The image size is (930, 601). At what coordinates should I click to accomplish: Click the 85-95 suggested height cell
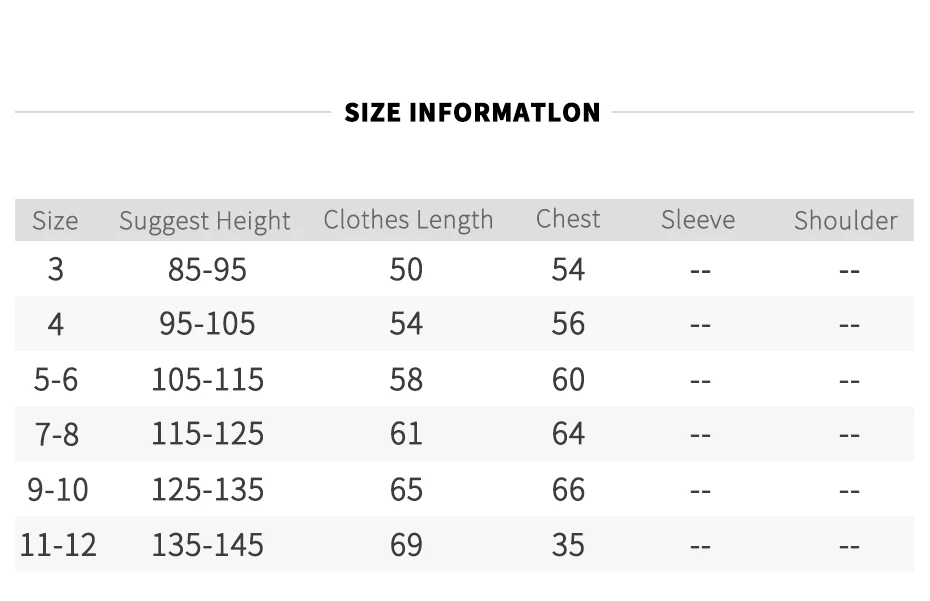tap(207, 269)
